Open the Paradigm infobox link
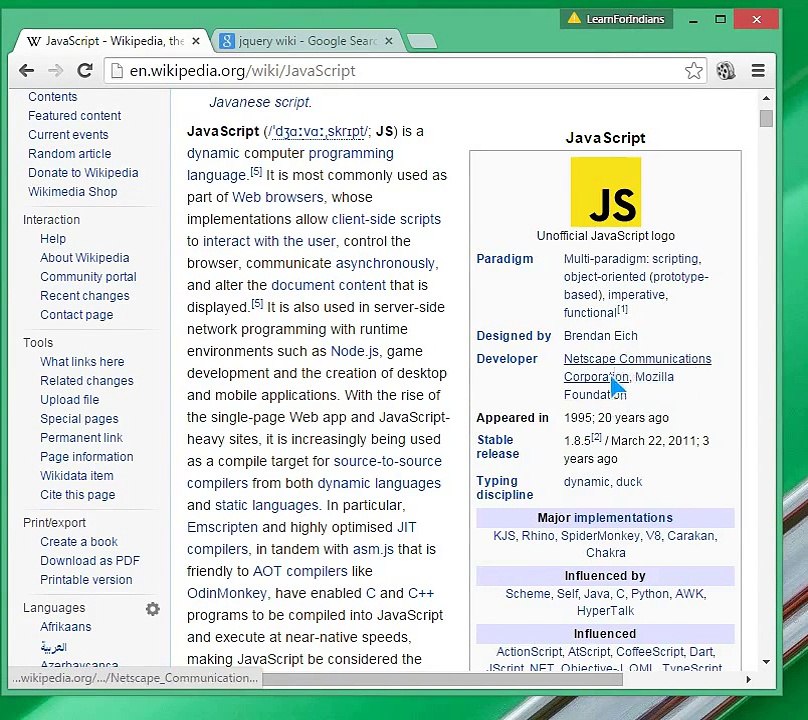 click(504, 259)
